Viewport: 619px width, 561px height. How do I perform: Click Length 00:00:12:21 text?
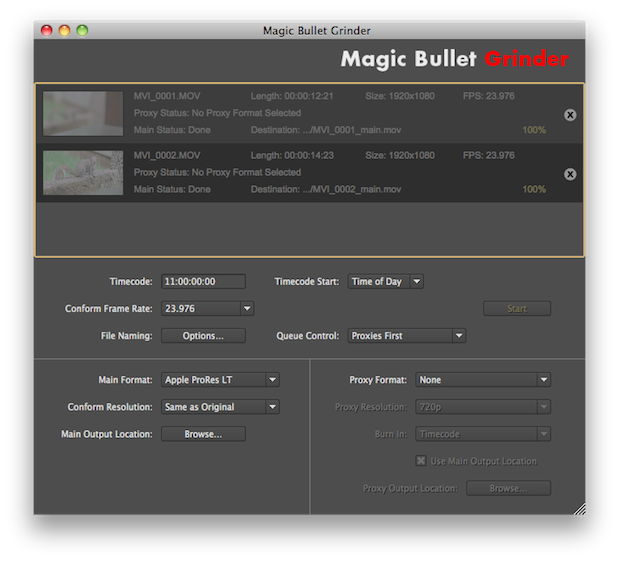coord(292,96)
